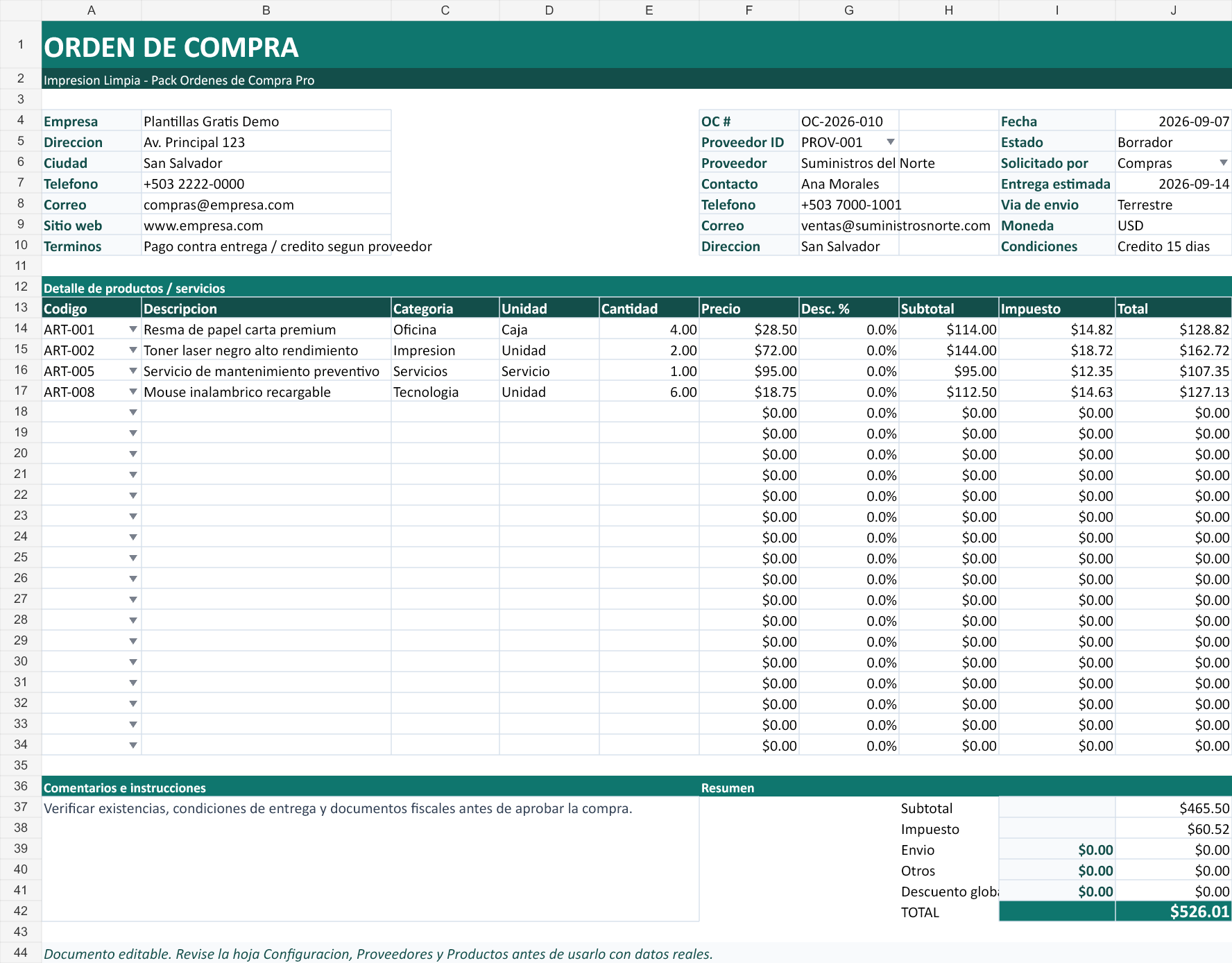Click the phone cell "+503 2222-0000"

pos(266,183)
